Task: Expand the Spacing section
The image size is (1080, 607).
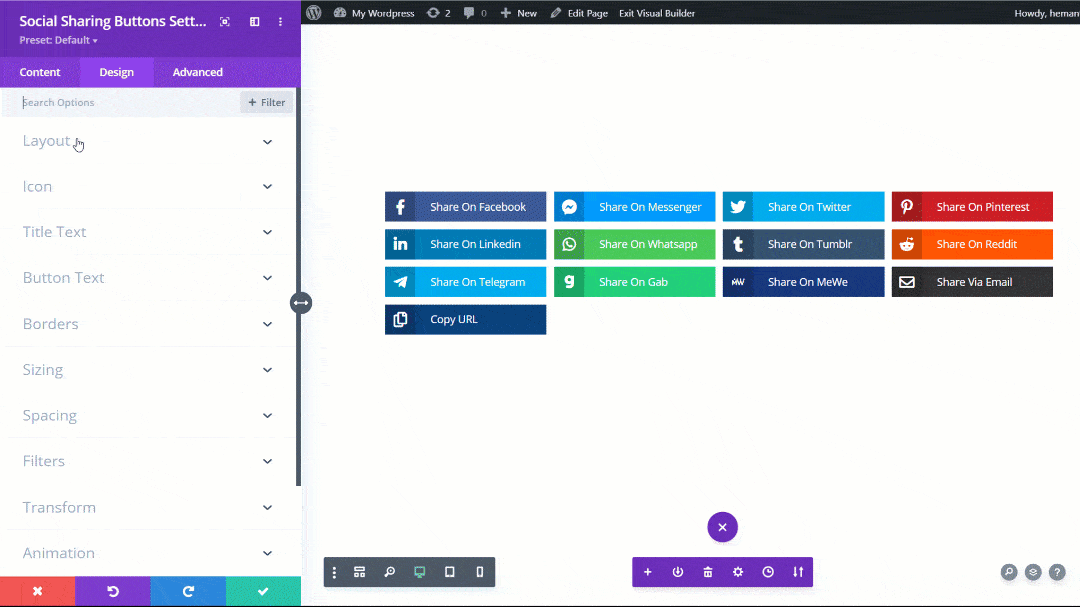Action: [148, 415]
